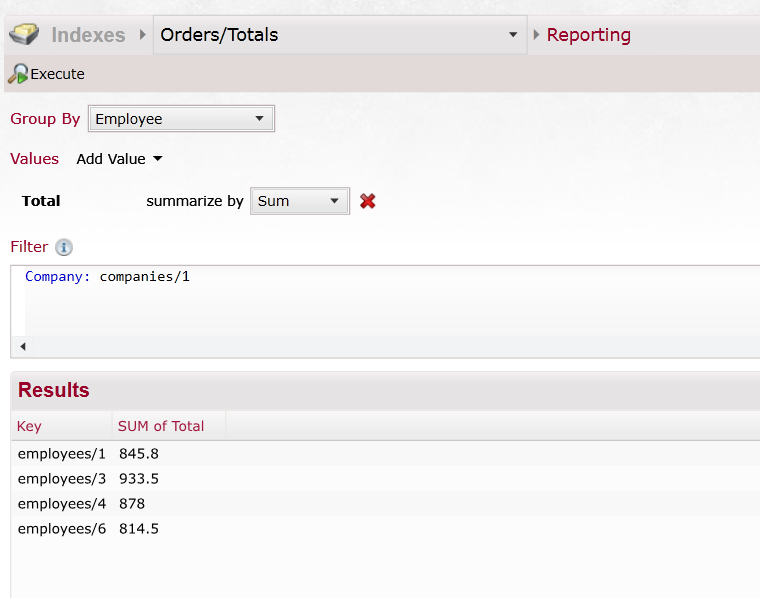The image size is (760, 598).
Task: Click the 878 total value
Action: (132, 504)
